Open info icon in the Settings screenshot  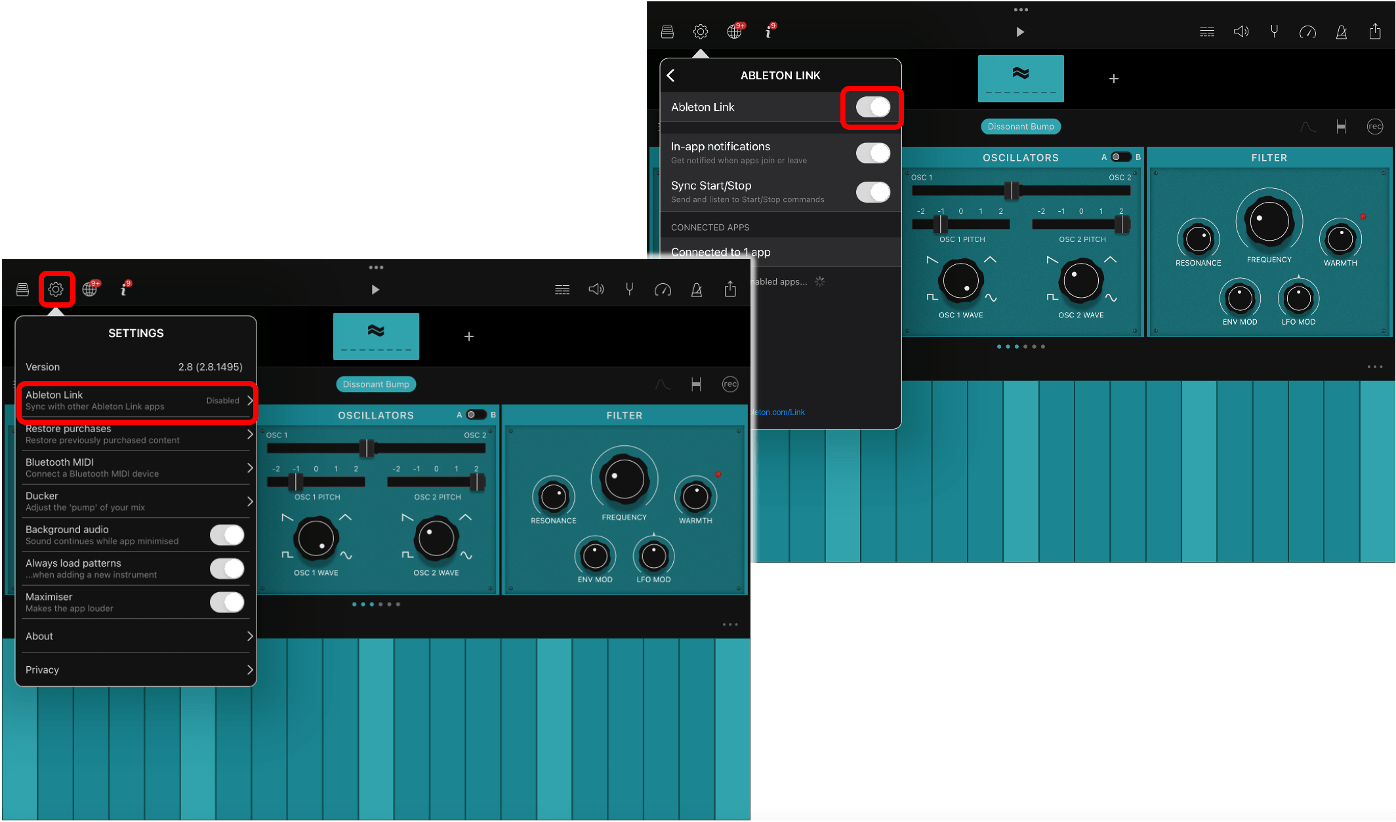point(125,289)
